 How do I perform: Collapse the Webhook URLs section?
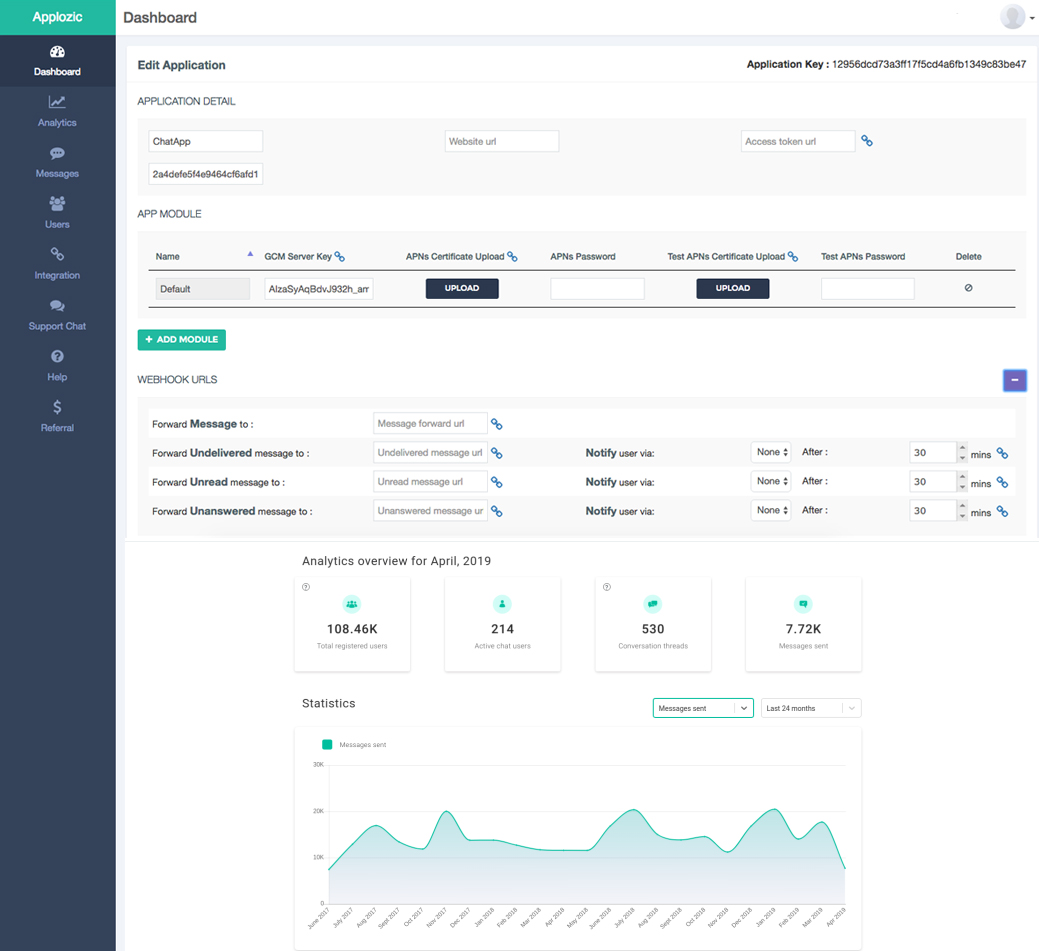[1014, 380]
